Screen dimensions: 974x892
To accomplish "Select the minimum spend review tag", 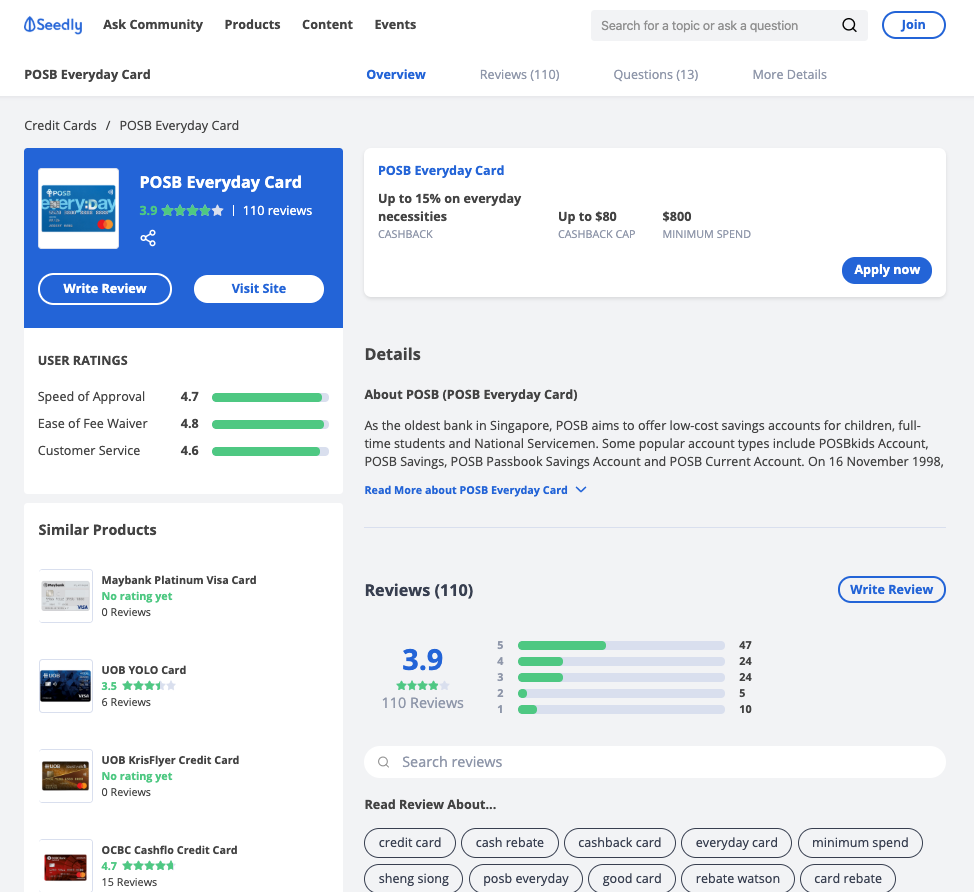I will point(860,843).
